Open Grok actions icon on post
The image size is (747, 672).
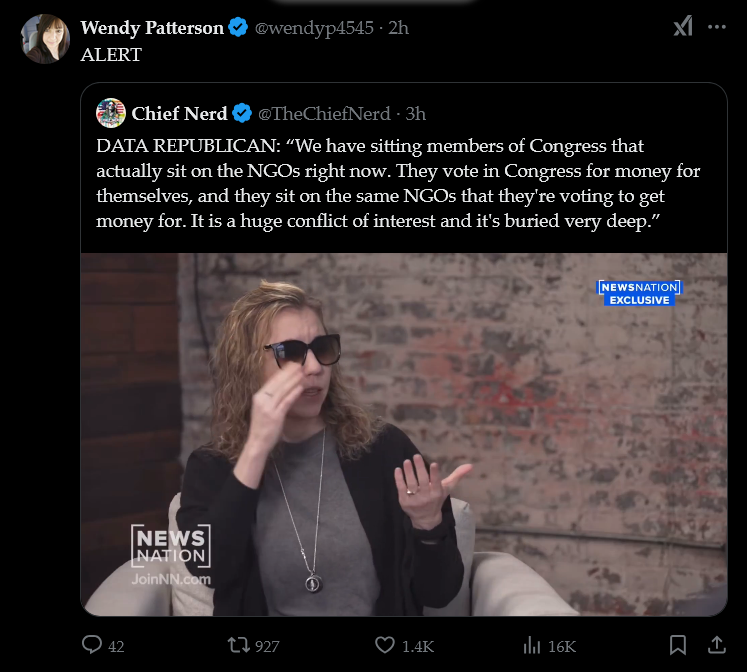682,27
